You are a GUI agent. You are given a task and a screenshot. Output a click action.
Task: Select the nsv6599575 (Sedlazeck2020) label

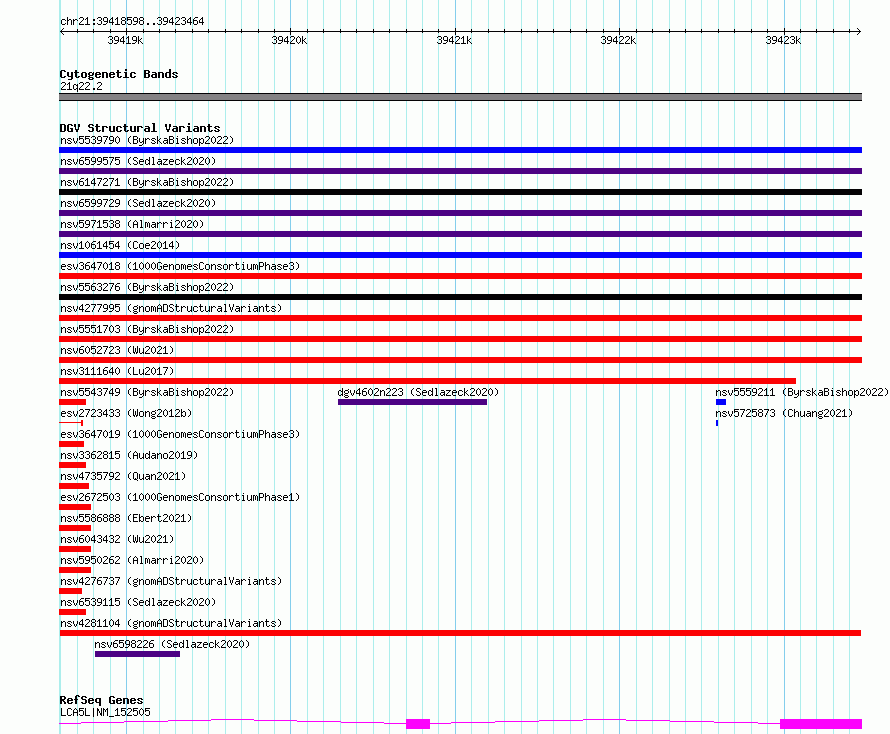click(x=138, y=161)
